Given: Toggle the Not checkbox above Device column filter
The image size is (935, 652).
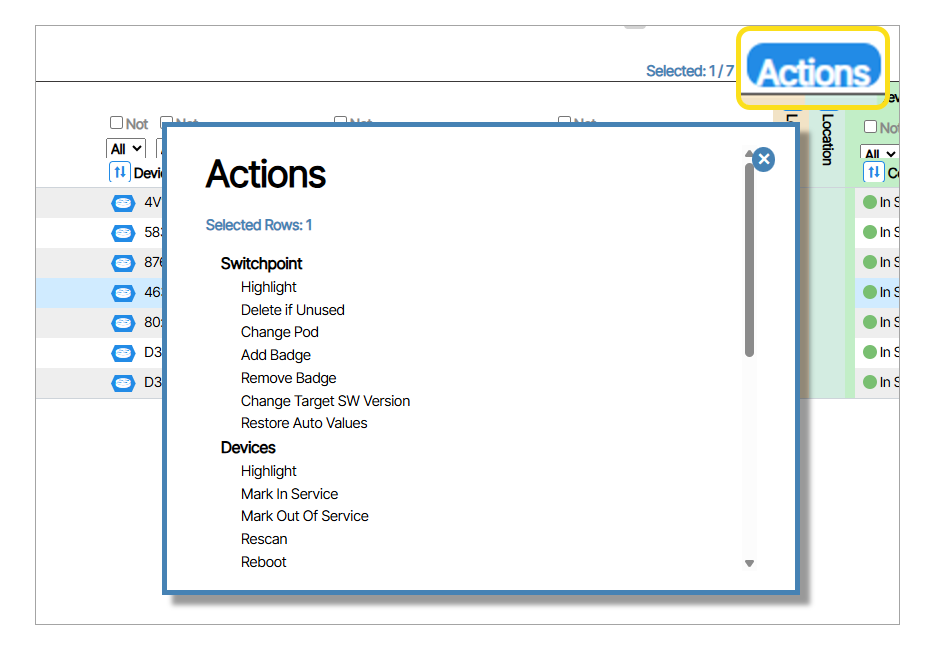Looking at the screenshot, I should 117,124.
